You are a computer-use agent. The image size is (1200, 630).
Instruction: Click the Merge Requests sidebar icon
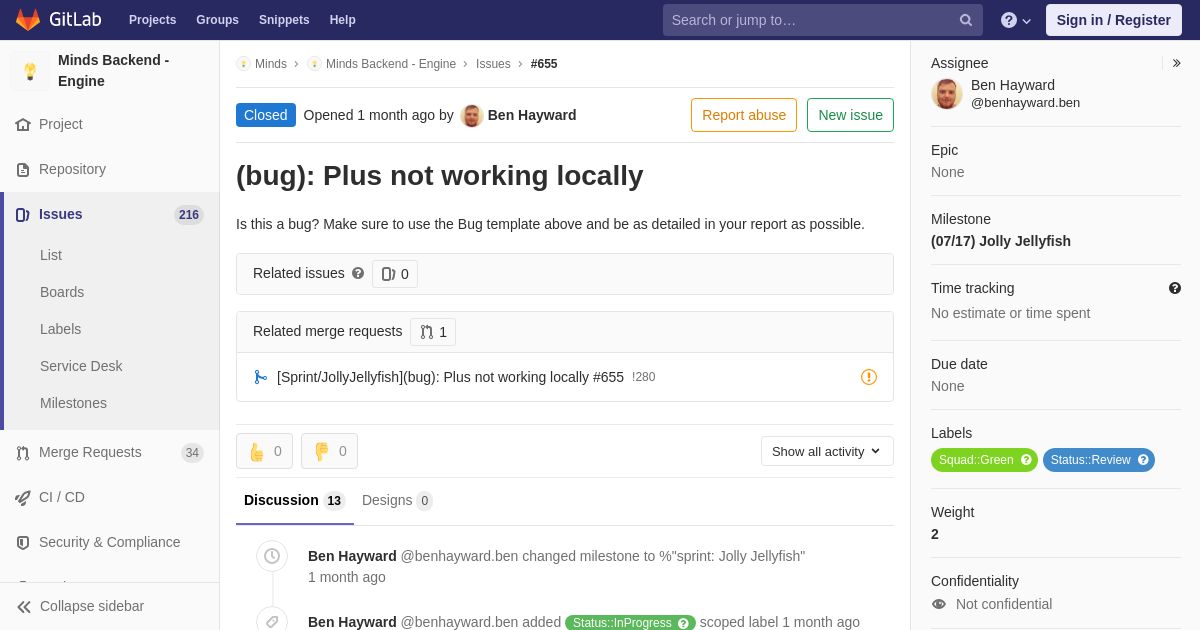[x=23, y=453]
